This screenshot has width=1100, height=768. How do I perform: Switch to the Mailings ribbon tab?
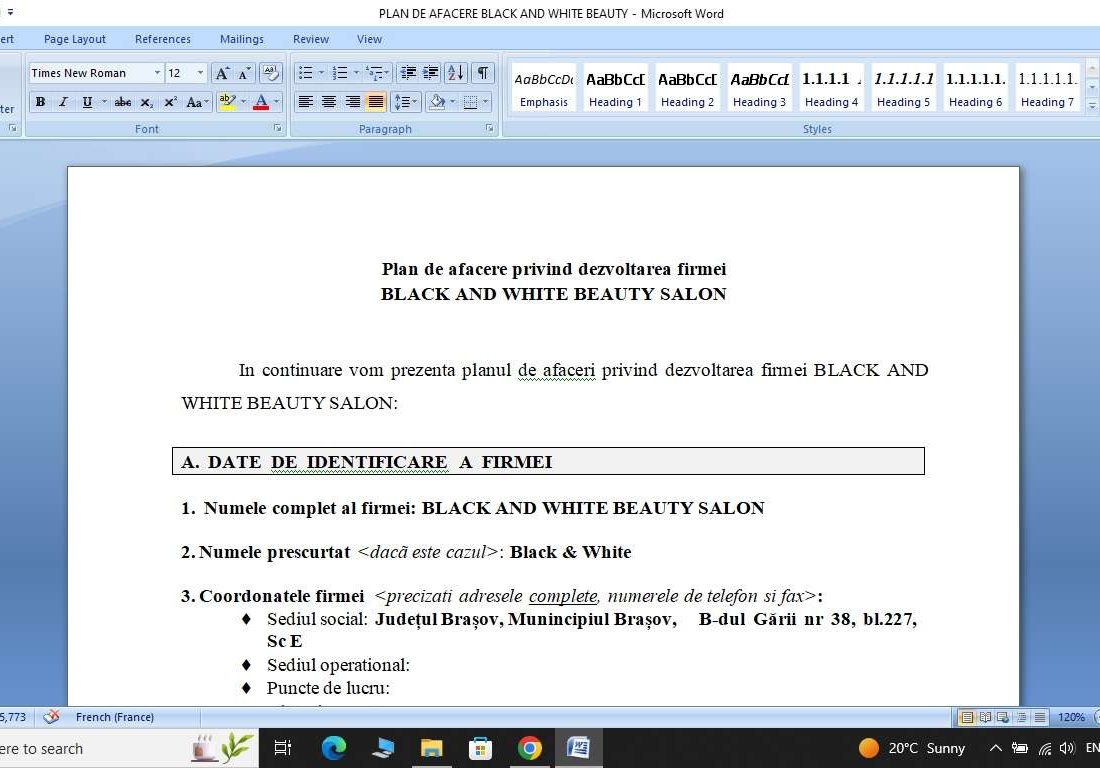click(241, 39)
